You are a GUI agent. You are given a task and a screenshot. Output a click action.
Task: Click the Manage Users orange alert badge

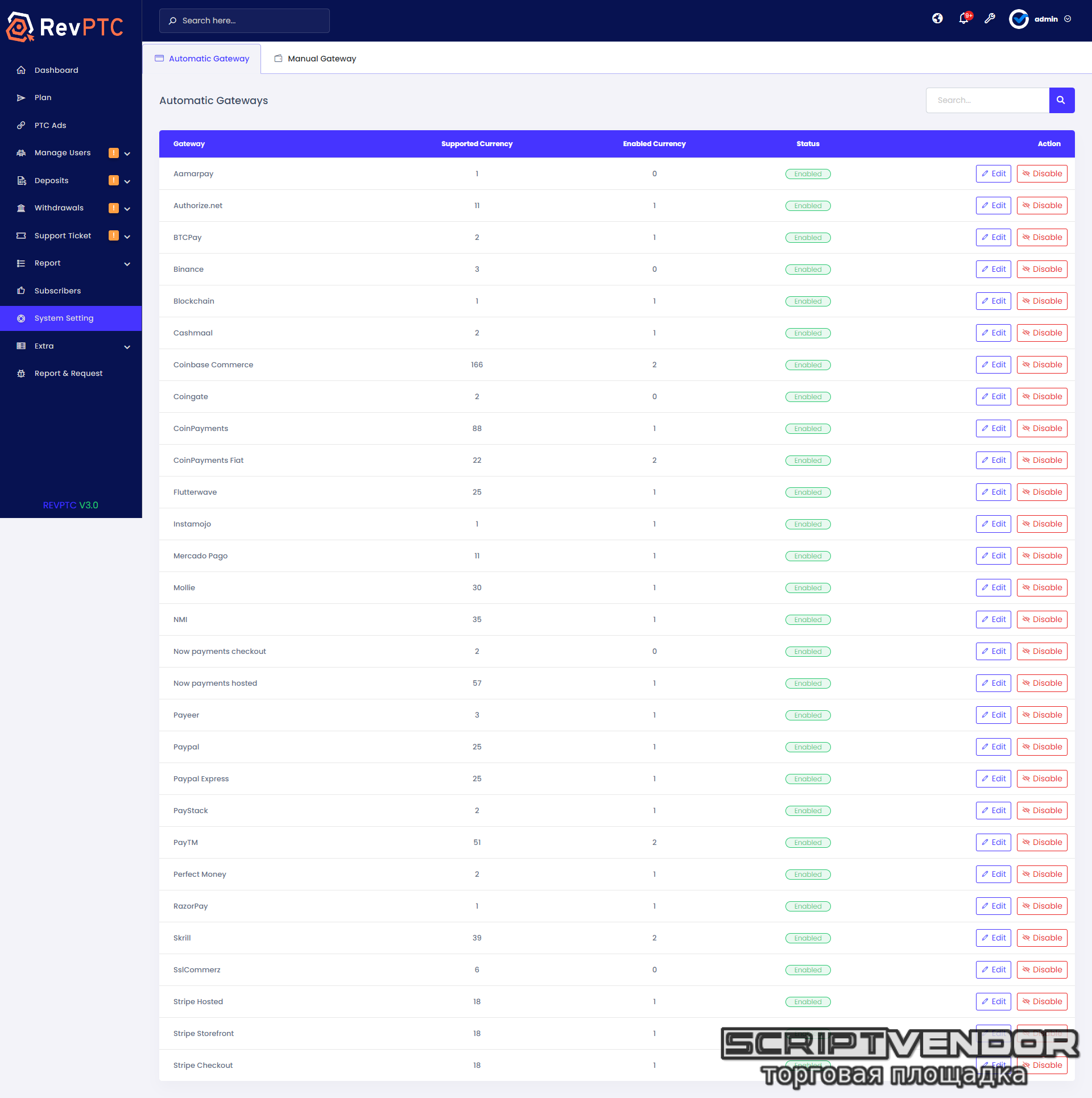(x=114, y=152)
